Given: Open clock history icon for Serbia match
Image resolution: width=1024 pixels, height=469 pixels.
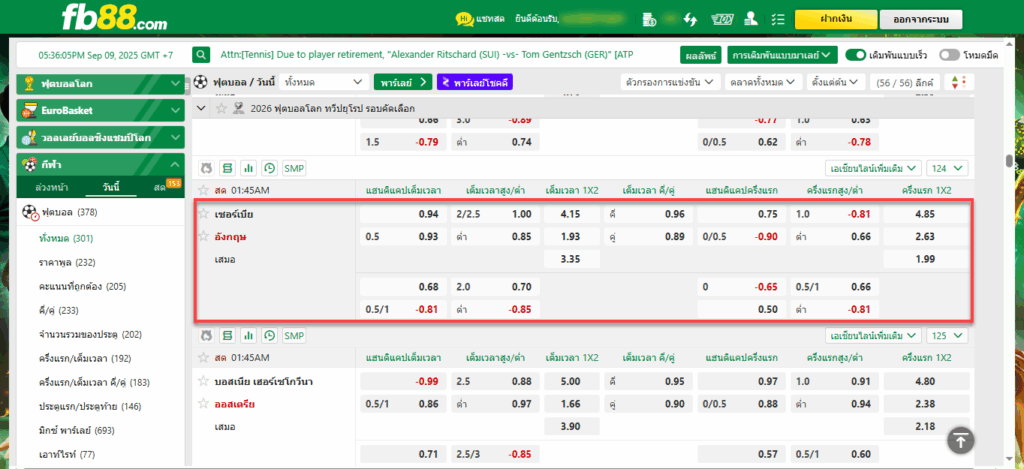Looking at the screenshot, I should 269,169.
